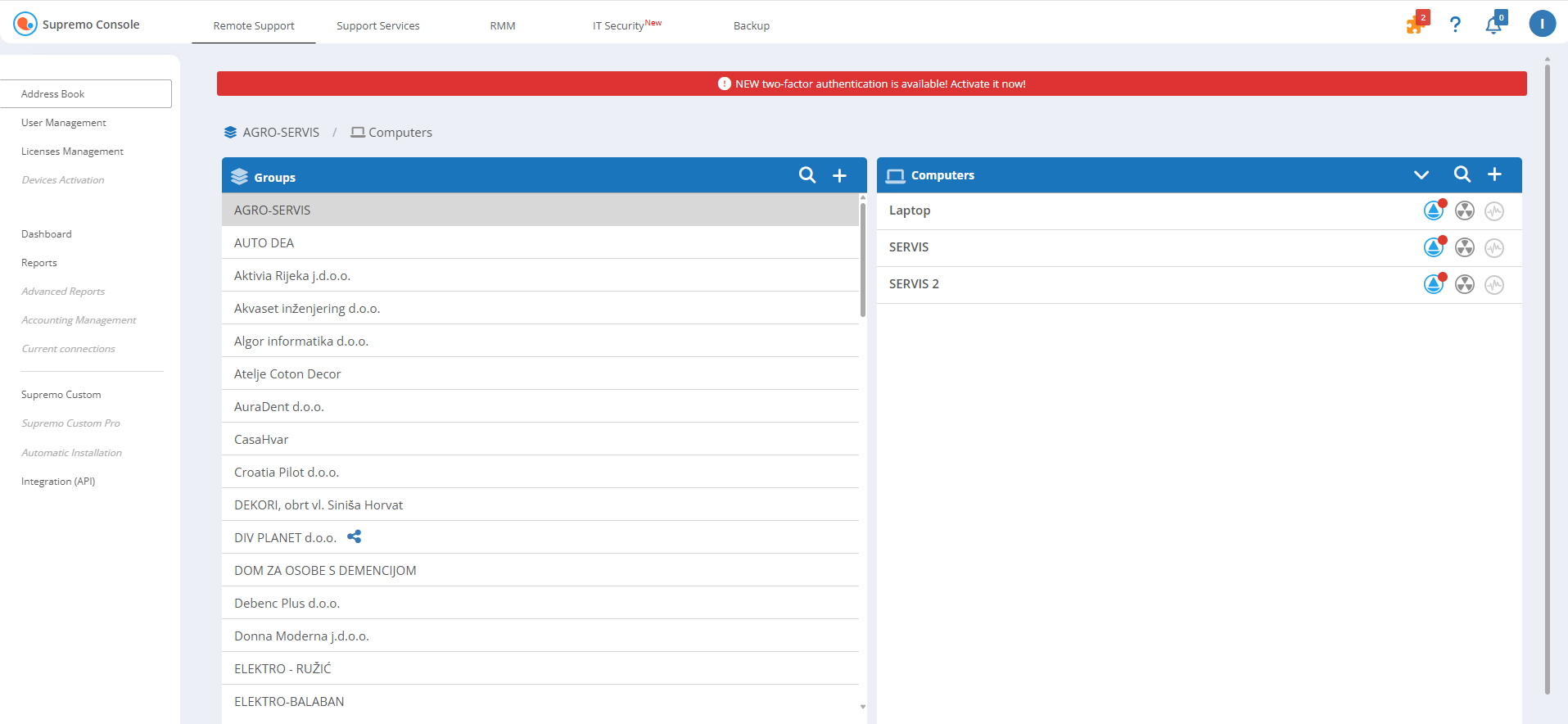
Task: Open the notifications bell icon
Action: tap(1493, 25)
